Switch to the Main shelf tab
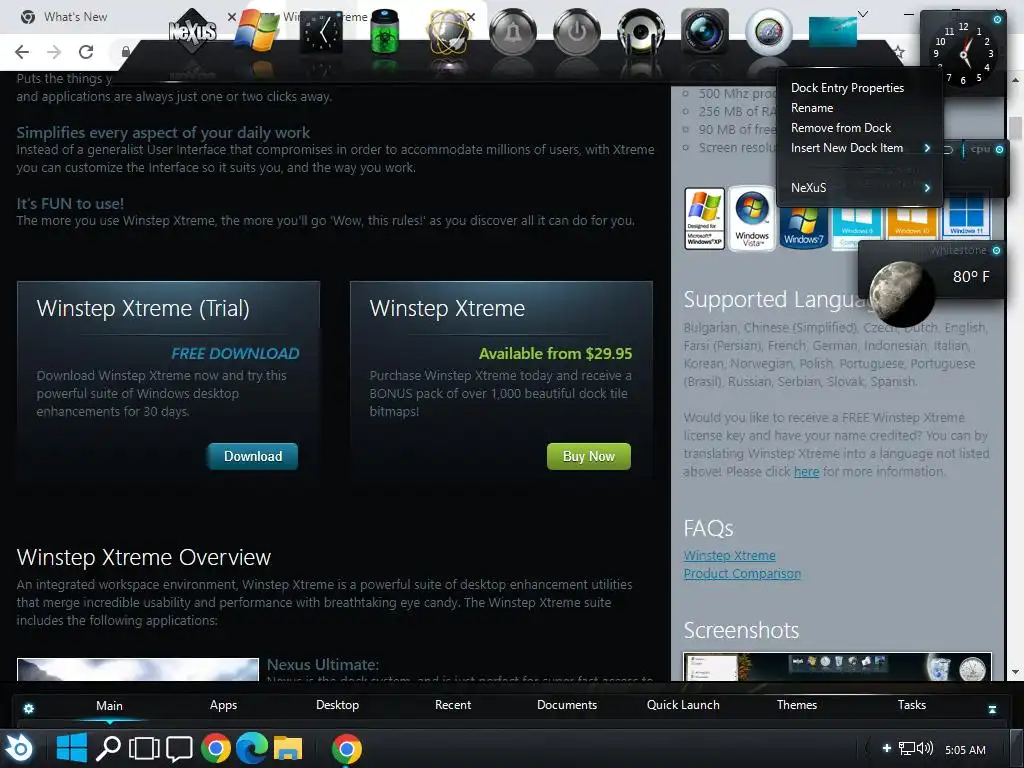This screenshot has width=1024, height=768. pos(109,705)
